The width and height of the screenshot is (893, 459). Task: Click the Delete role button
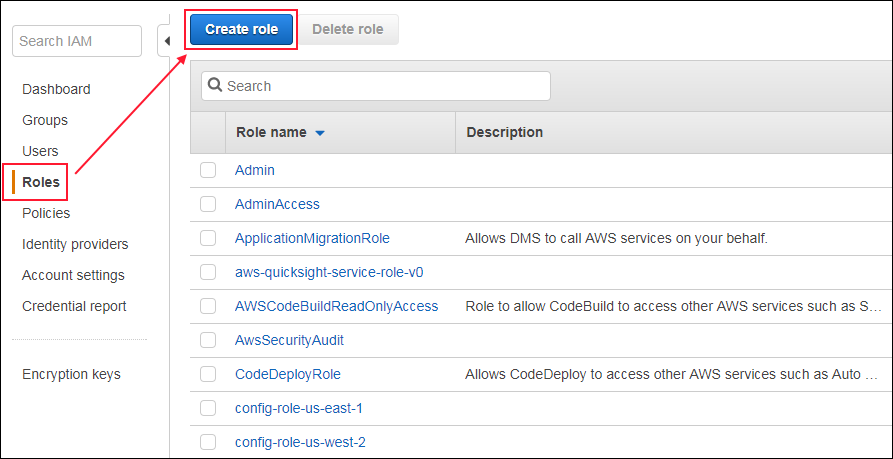[347, 29]
